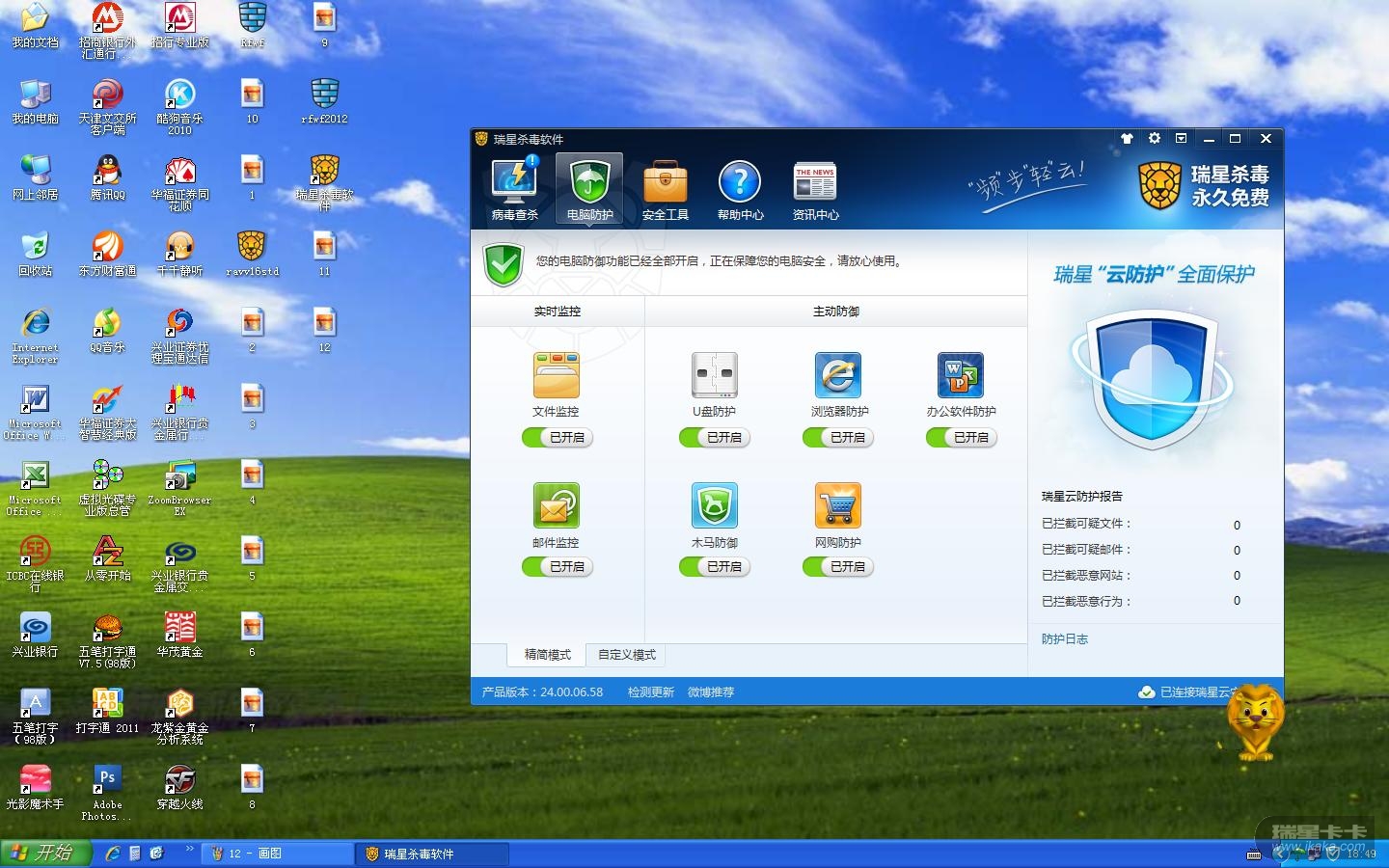Click the 文件监控 file monitoring icon
1389x868 pixels.
557,374
